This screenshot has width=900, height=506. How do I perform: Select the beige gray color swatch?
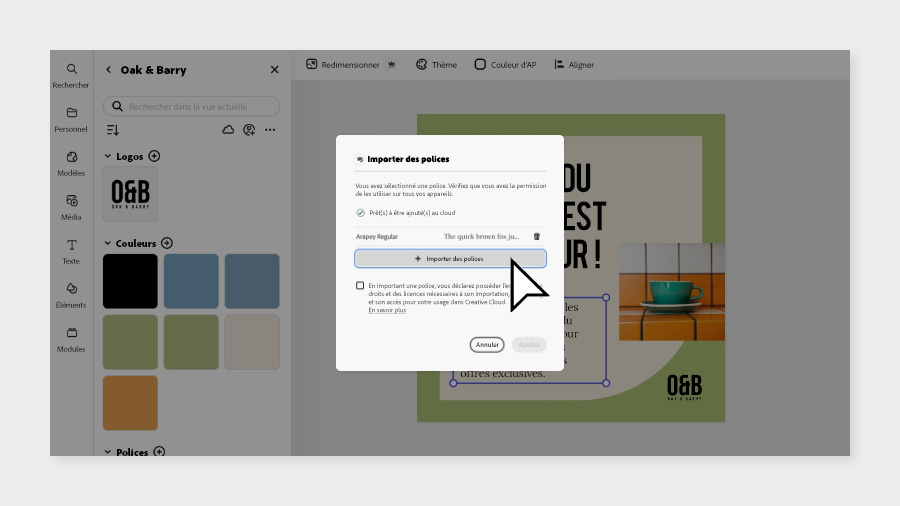pos(252,342)
